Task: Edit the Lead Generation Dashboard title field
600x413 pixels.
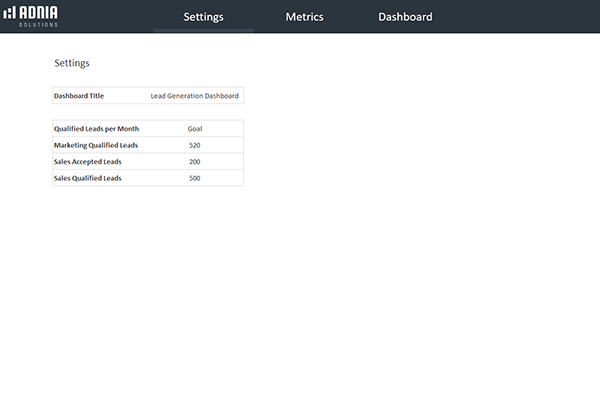Action: point(194,96)
